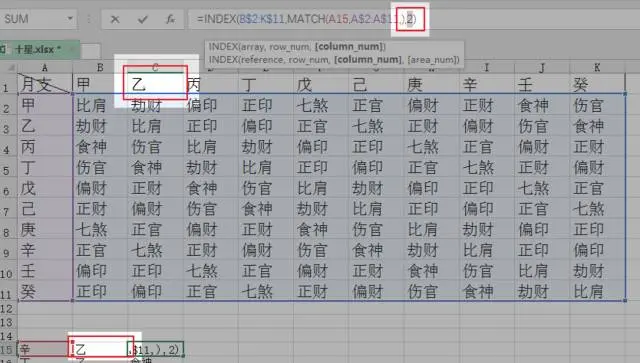This screenshot has width=640, height=363.
Task: Select cell A15 containing 辛
Action: pos(45,349)
